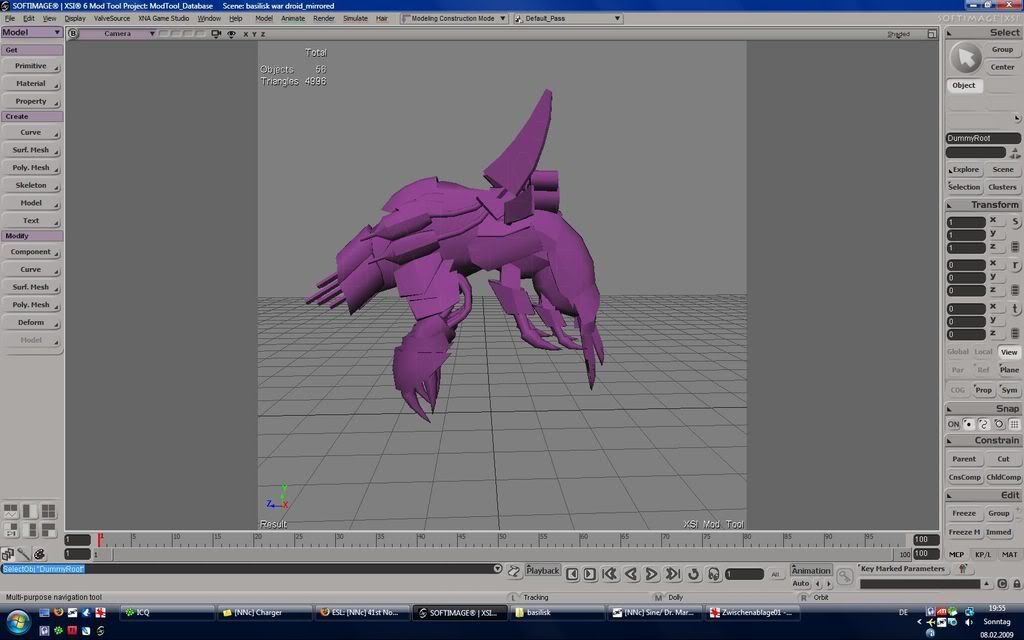
Task: Open the stacked-cubes toolbar panel icon
Action: point(8,554)
